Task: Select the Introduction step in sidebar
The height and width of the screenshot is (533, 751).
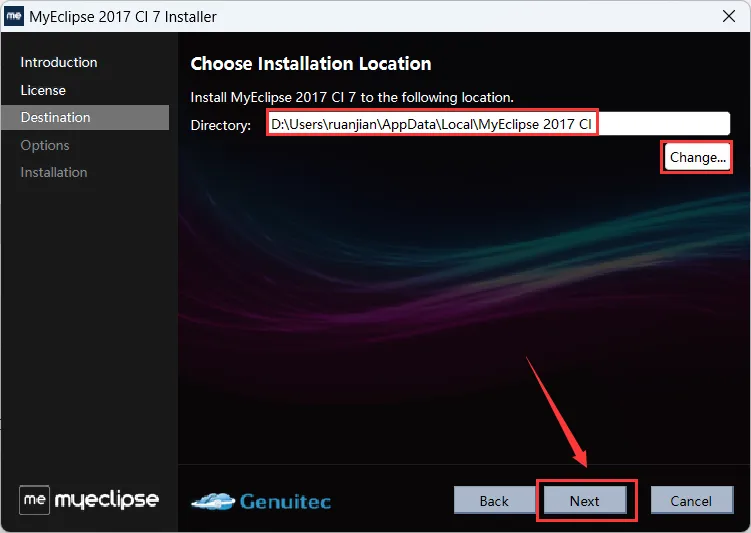Action: point(59,62)
